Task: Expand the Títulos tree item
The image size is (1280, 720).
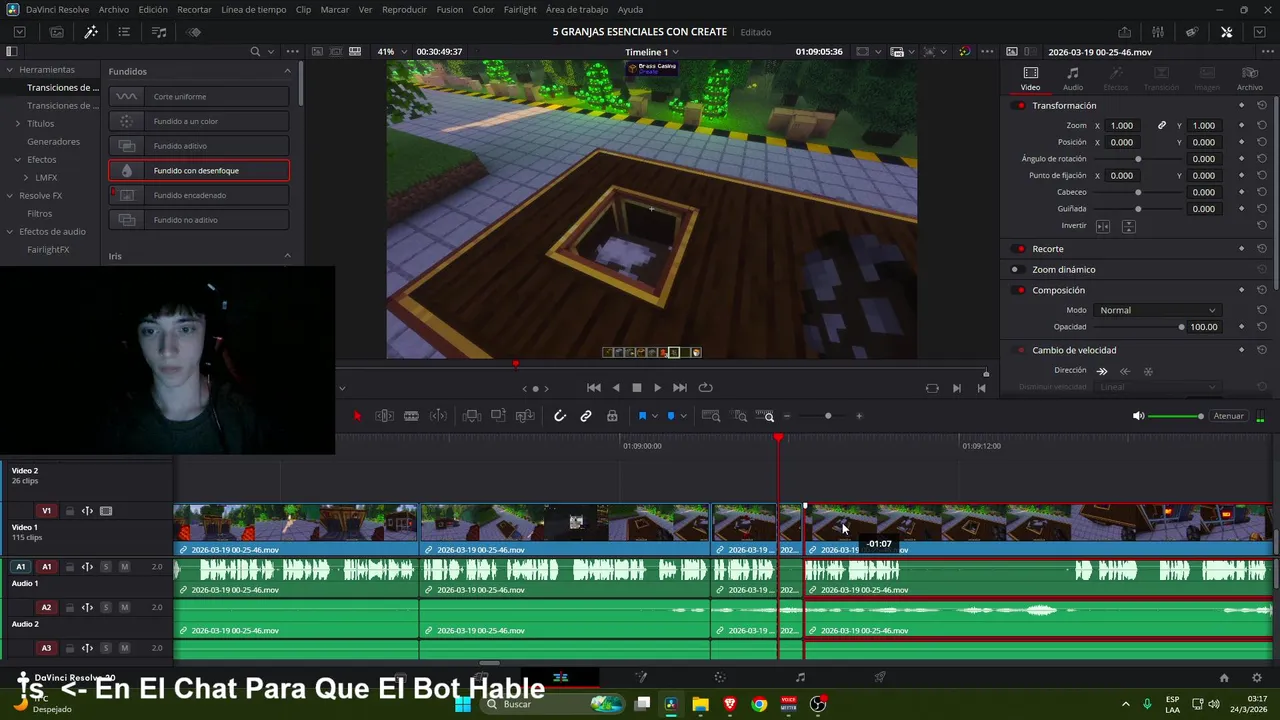Action: pyautogui.click(x=17, y=123)
